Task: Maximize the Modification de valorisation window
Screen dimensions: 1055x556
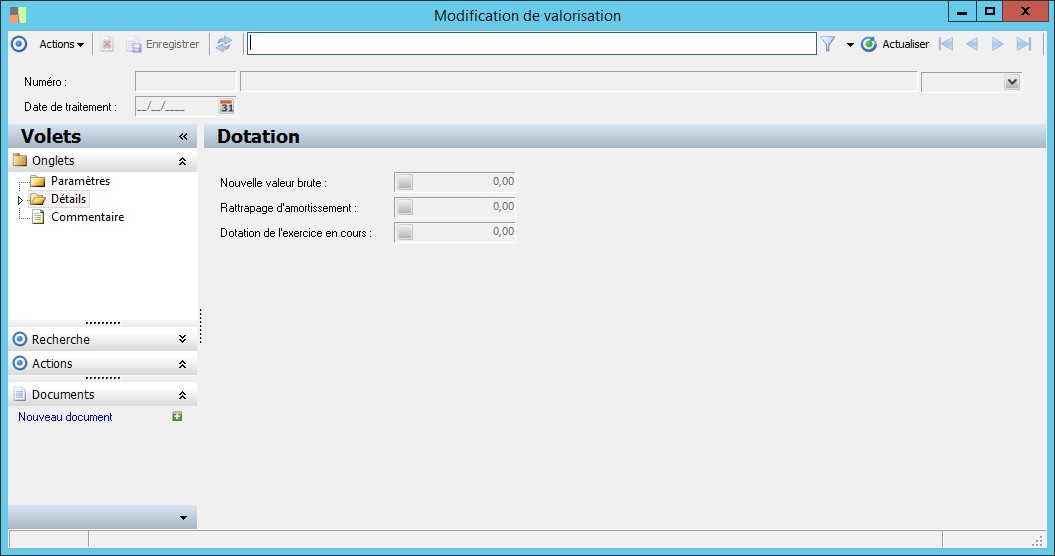Action: coord(989,11)
